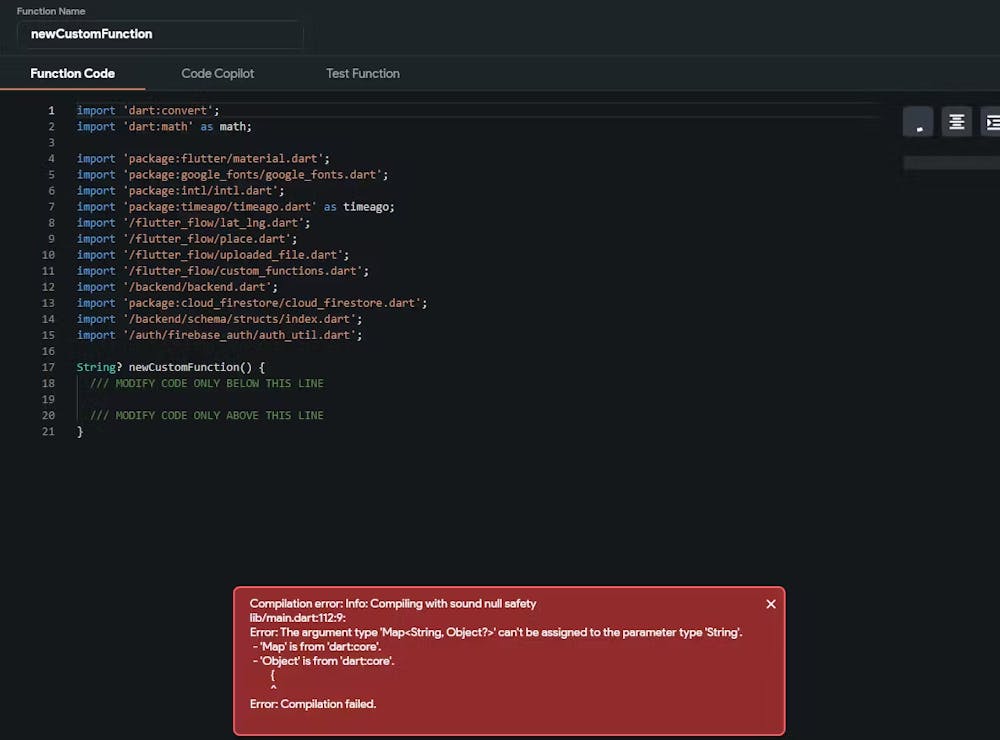Viewport: 1000px width, 740px height.
Task: Dismiss the compilation error with the X
Action: point(770,604)
